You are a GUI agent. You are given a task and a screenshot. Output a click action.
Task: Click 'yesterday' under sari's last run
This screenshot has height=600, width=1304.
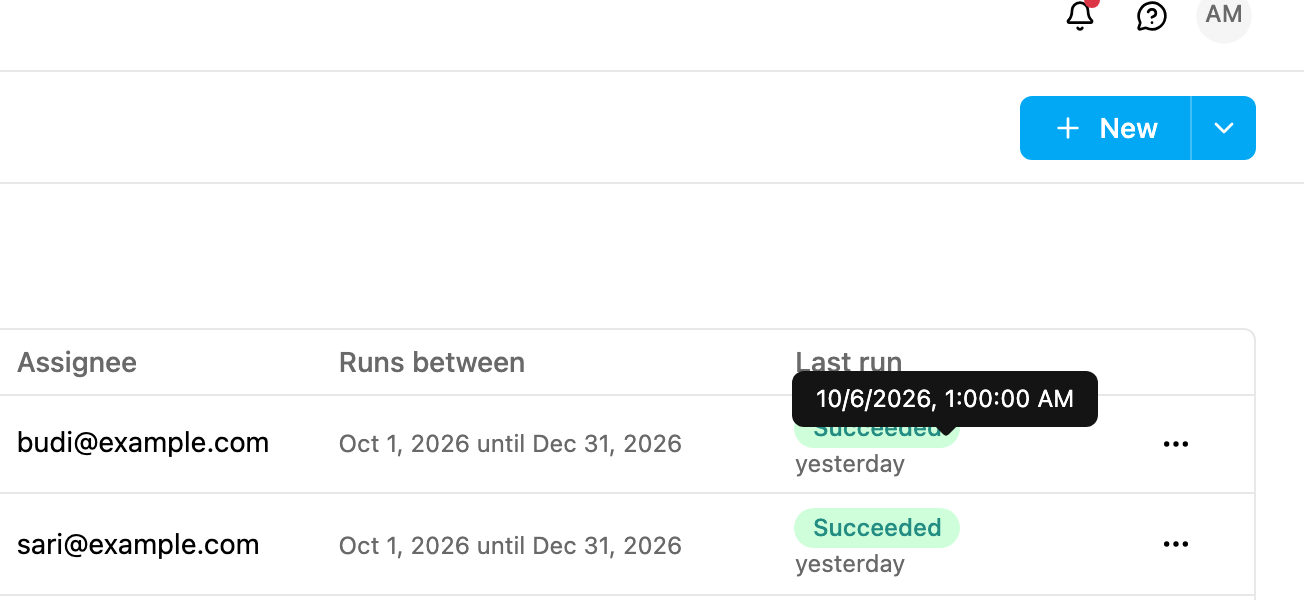(850, 564)
